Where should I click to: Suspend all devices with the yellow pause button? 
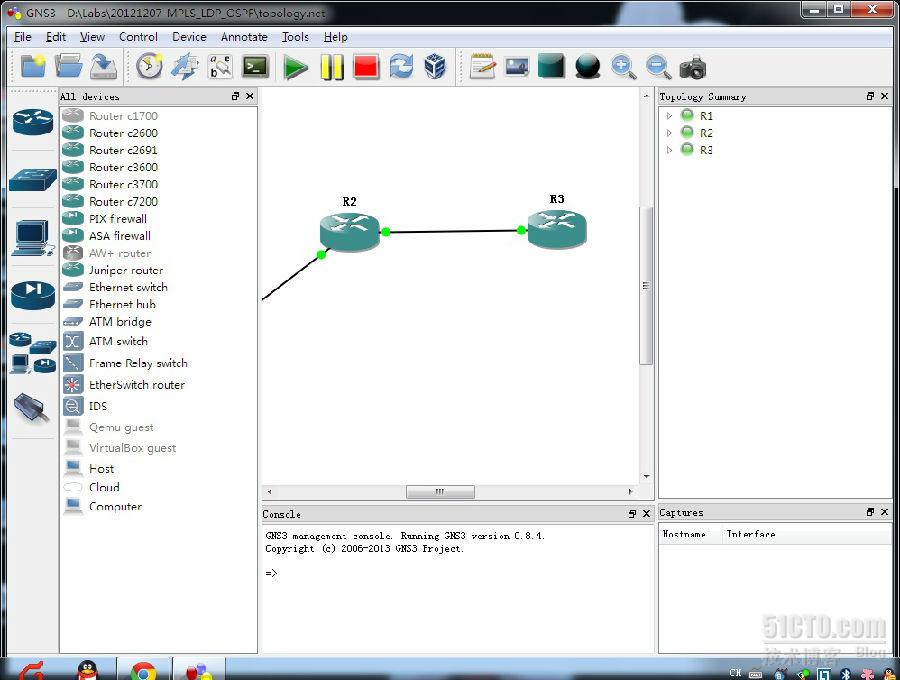[332, 67]
